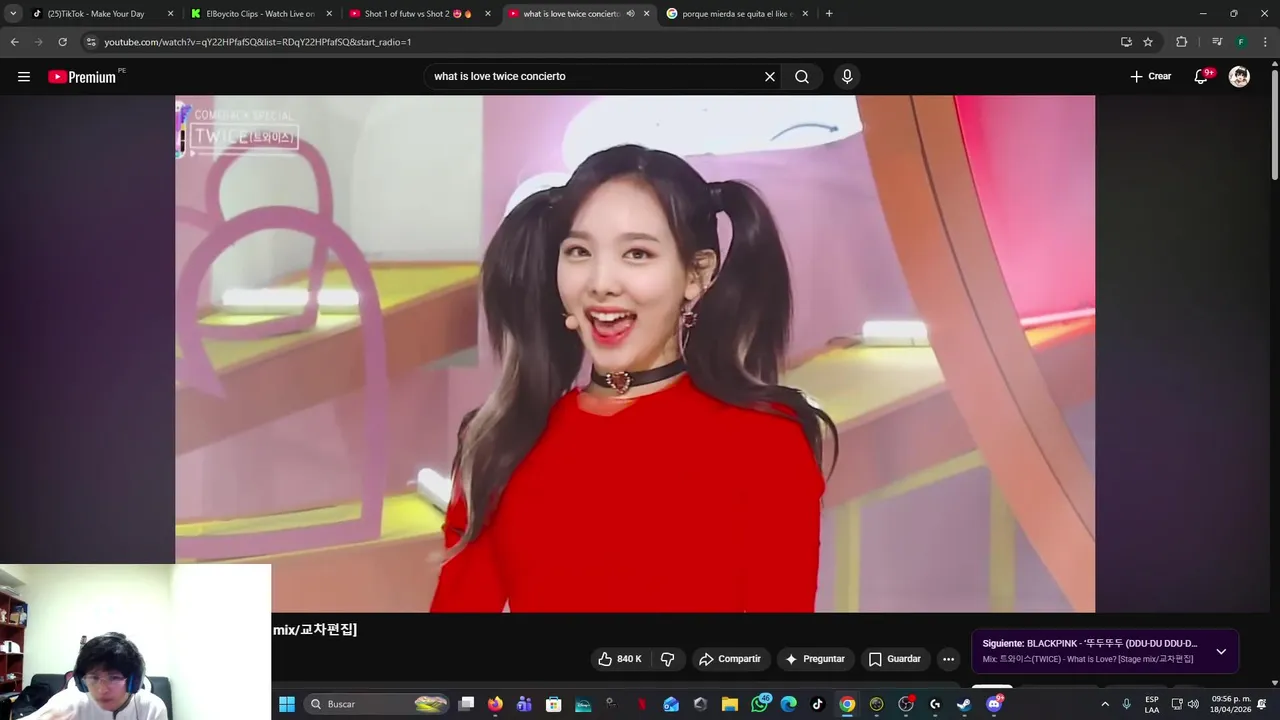Open Steam from the taskbar
1280x720 pixels.
(964, 704)
